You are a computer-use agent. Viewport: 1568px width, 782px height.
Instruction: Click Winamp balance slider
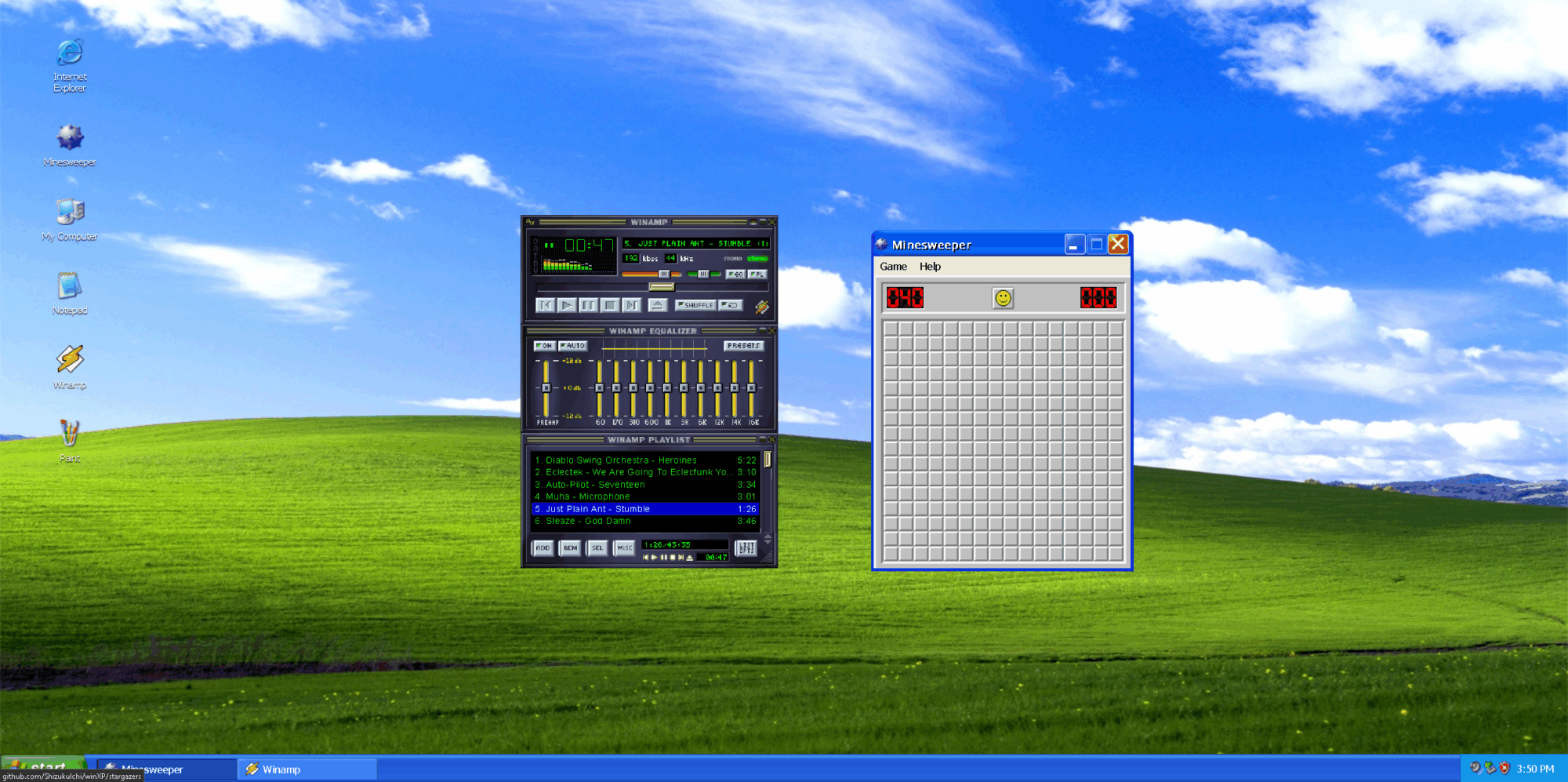point(704,274)
